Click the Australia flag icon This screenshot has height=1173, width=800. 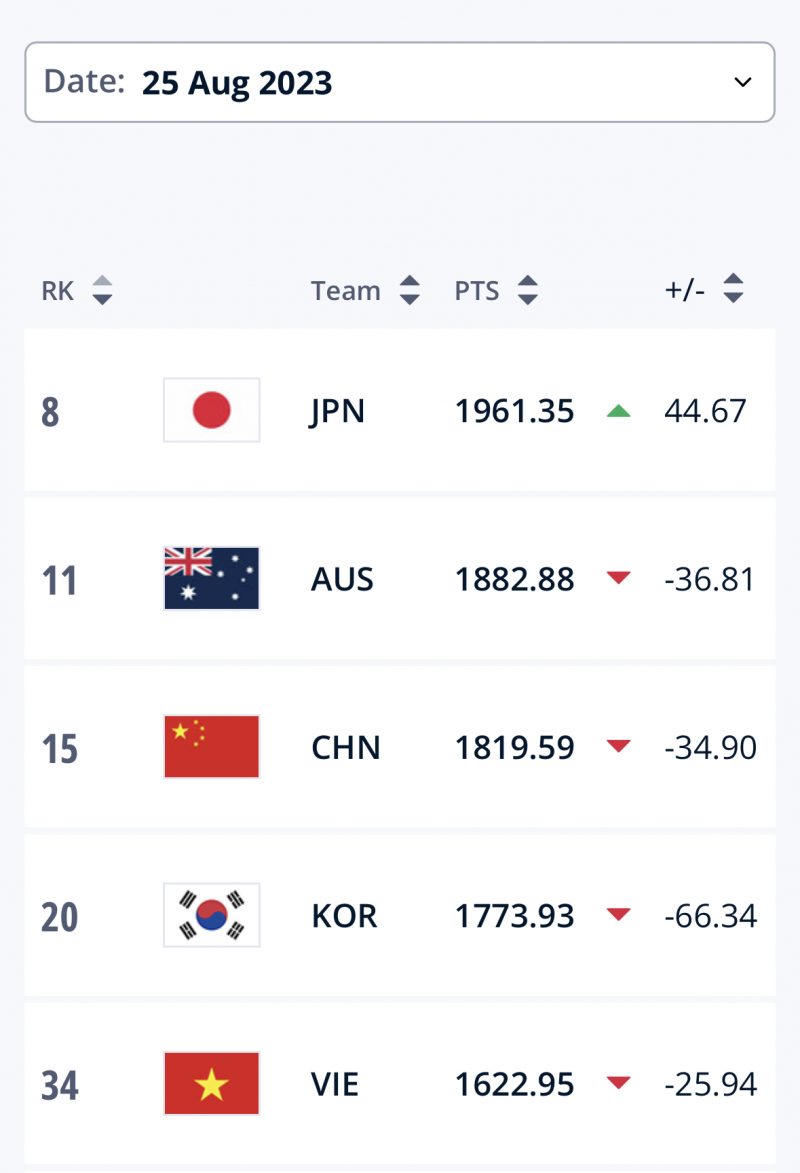[211, 578]
